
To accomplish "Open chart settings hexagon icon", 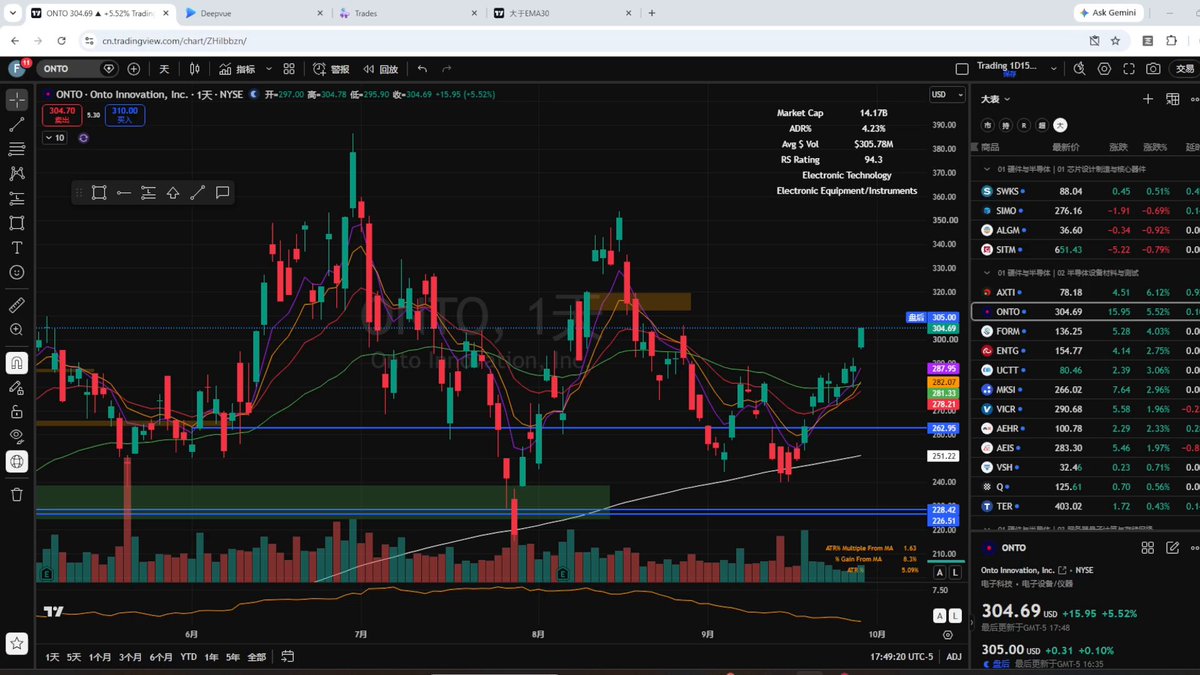I will (x=1104, y=69).
